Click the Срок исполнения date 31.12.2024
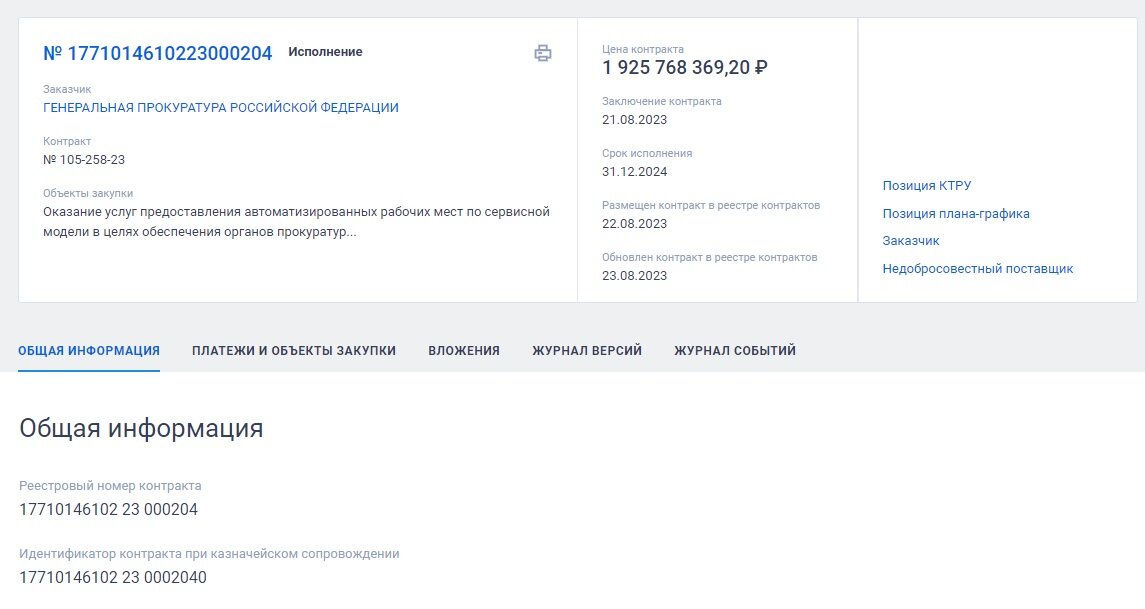 click(635, 172)
